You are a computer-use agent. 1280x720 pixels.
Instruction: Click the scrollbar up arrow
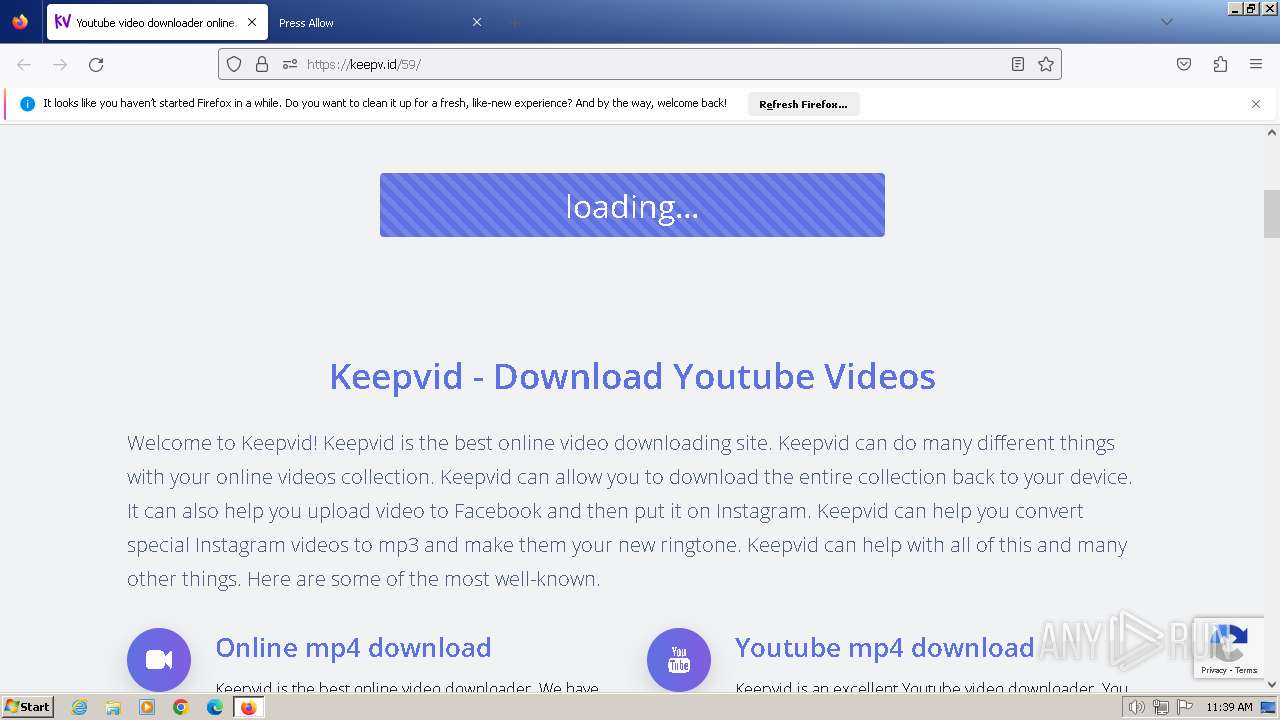[1272, 132]
